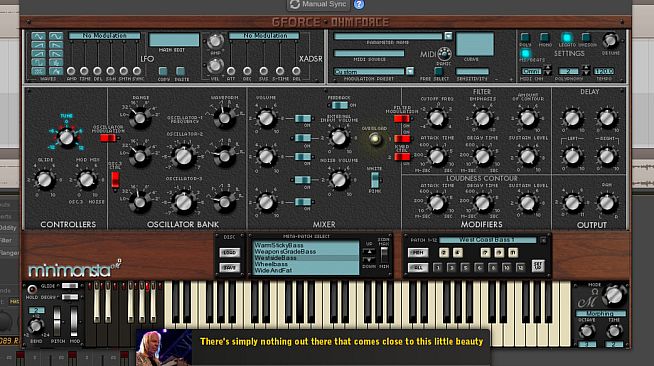Screen dimensions: 654x366
Task: Select patch number 7 button
Action: 485,253
